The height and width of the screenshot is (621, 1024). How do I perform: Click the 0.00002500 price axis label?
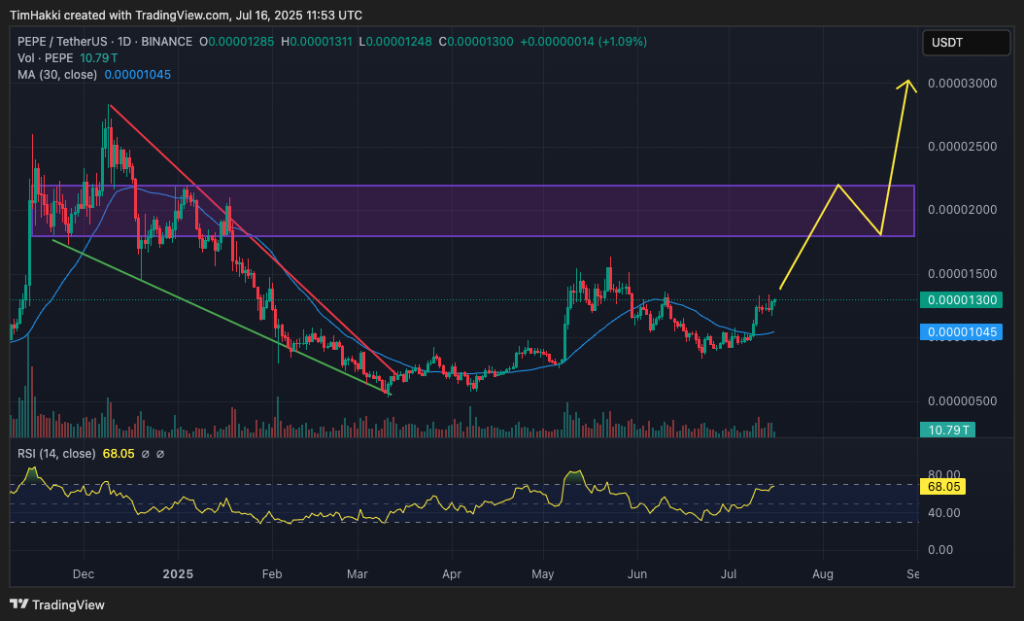[962, 146]
